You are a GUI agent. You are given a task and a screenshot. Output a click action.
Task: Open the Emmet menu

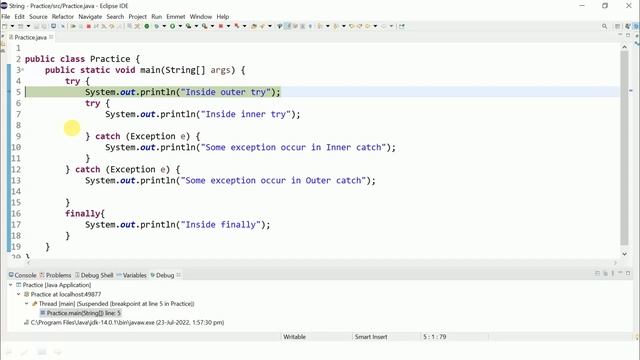coord(176,17)
